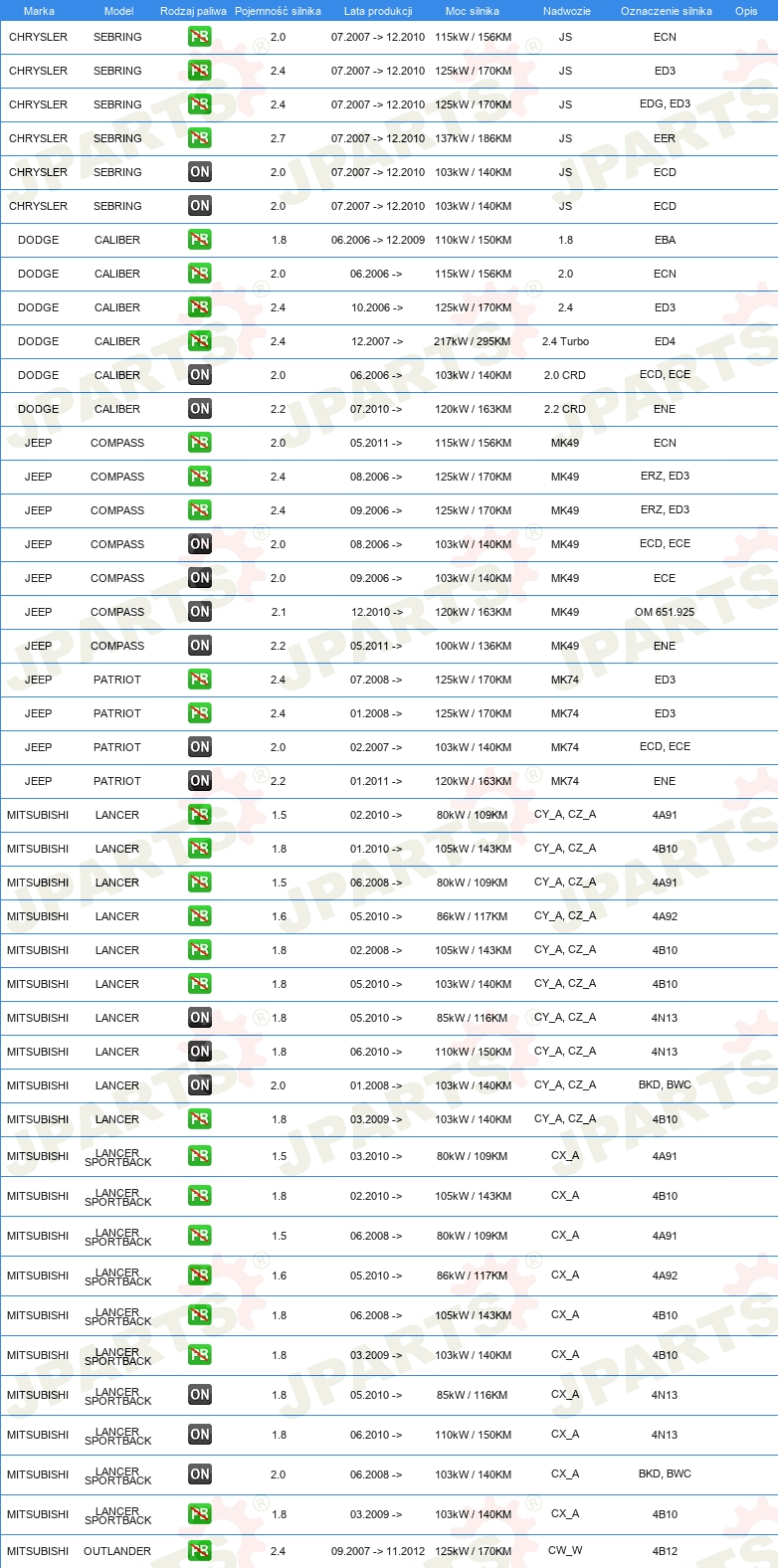Click diesel icon in Jeep Compass ENE row
The width and height of the screenshot is (778, 1568).
click(x=200, y=646)
